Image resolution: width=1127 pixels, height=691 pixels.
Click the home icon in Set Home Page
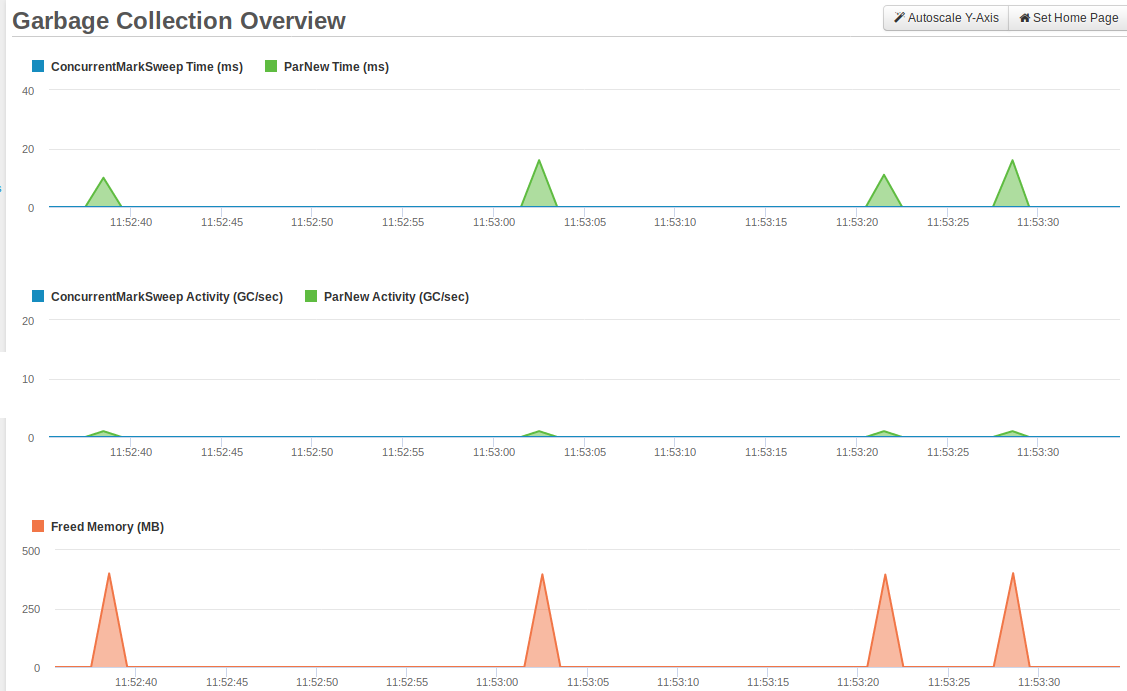tap(1025, 17)
